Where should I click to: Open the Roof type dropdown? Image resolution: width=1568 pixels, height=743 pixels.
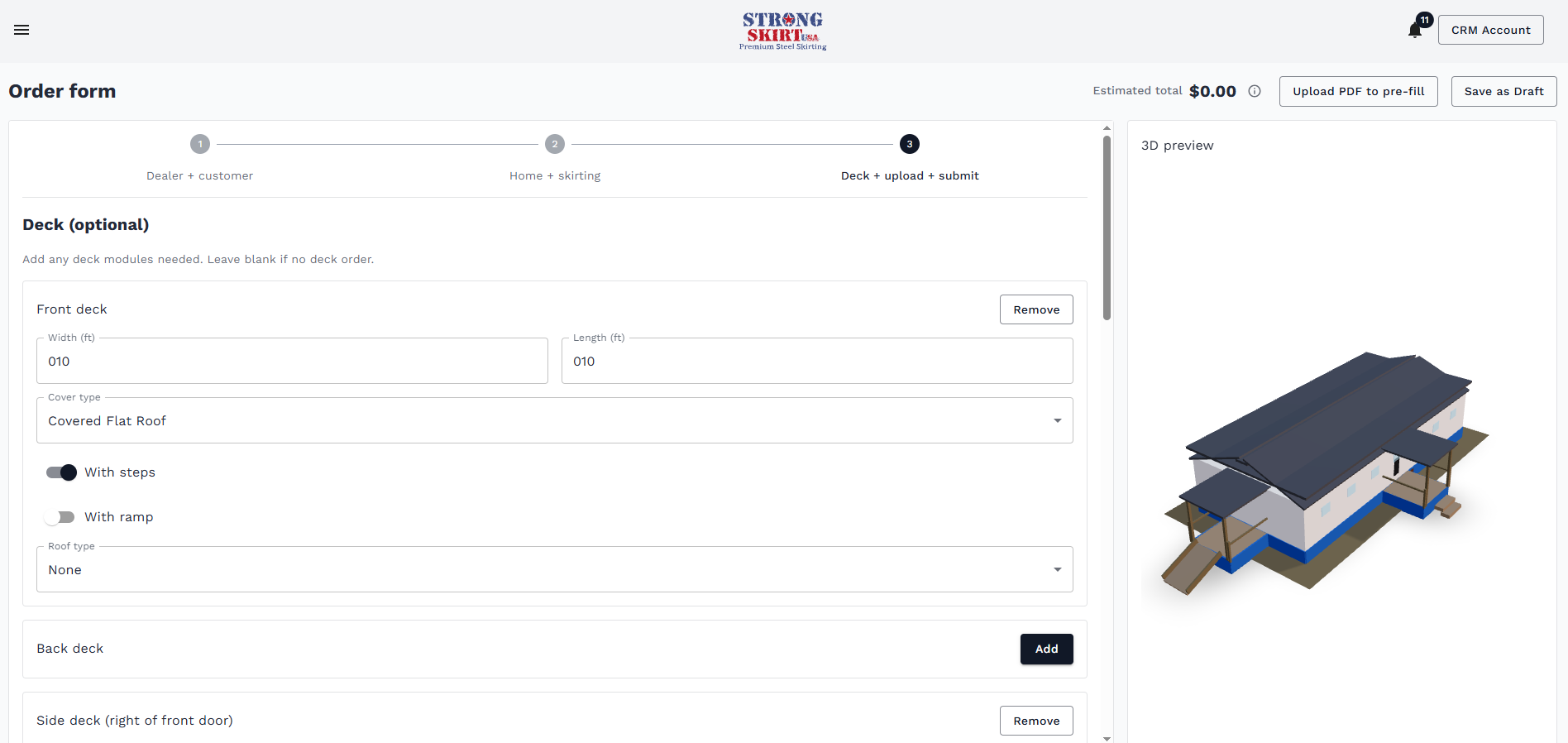(x=555, y=569)
